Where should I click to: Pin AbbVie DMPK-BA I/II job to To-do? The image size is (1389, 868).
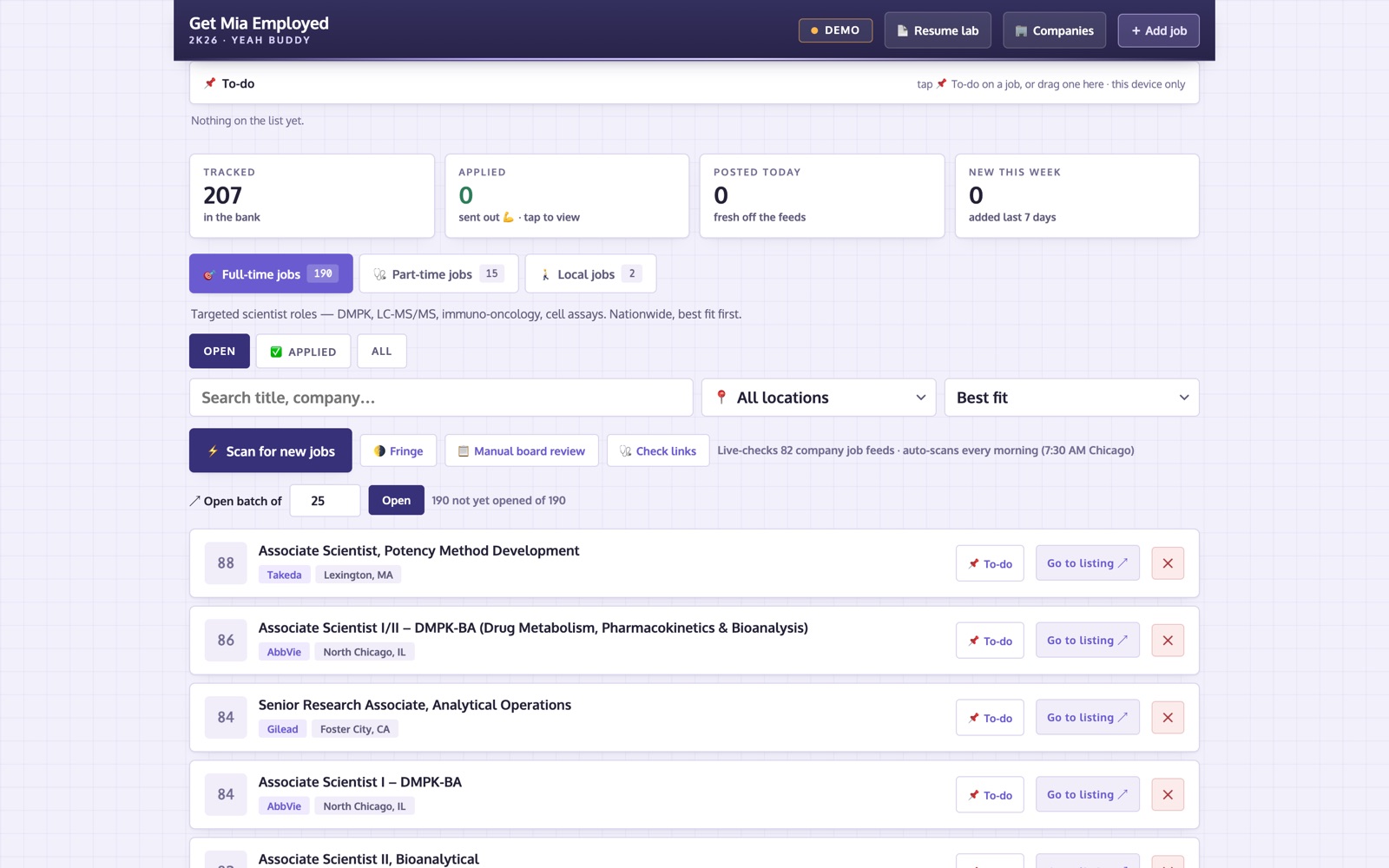pos(990,641)
